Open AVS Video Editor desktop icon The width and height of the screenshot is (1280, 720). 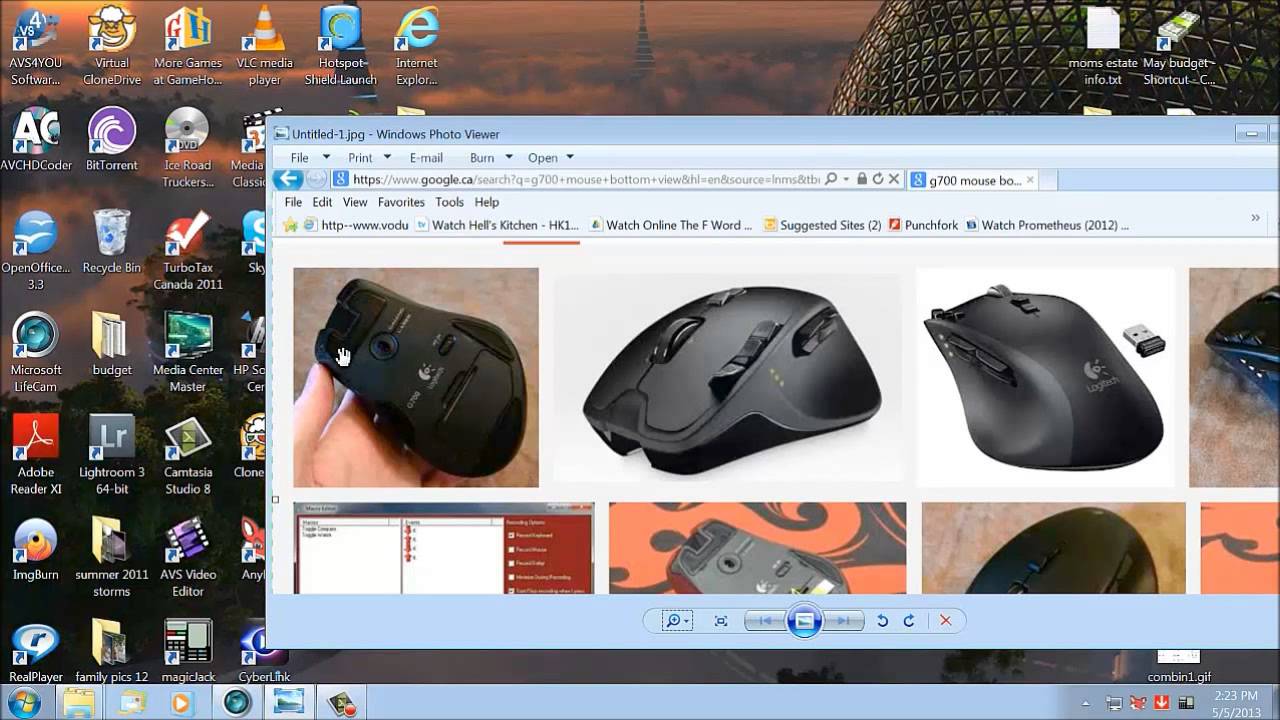click(188, 558)
